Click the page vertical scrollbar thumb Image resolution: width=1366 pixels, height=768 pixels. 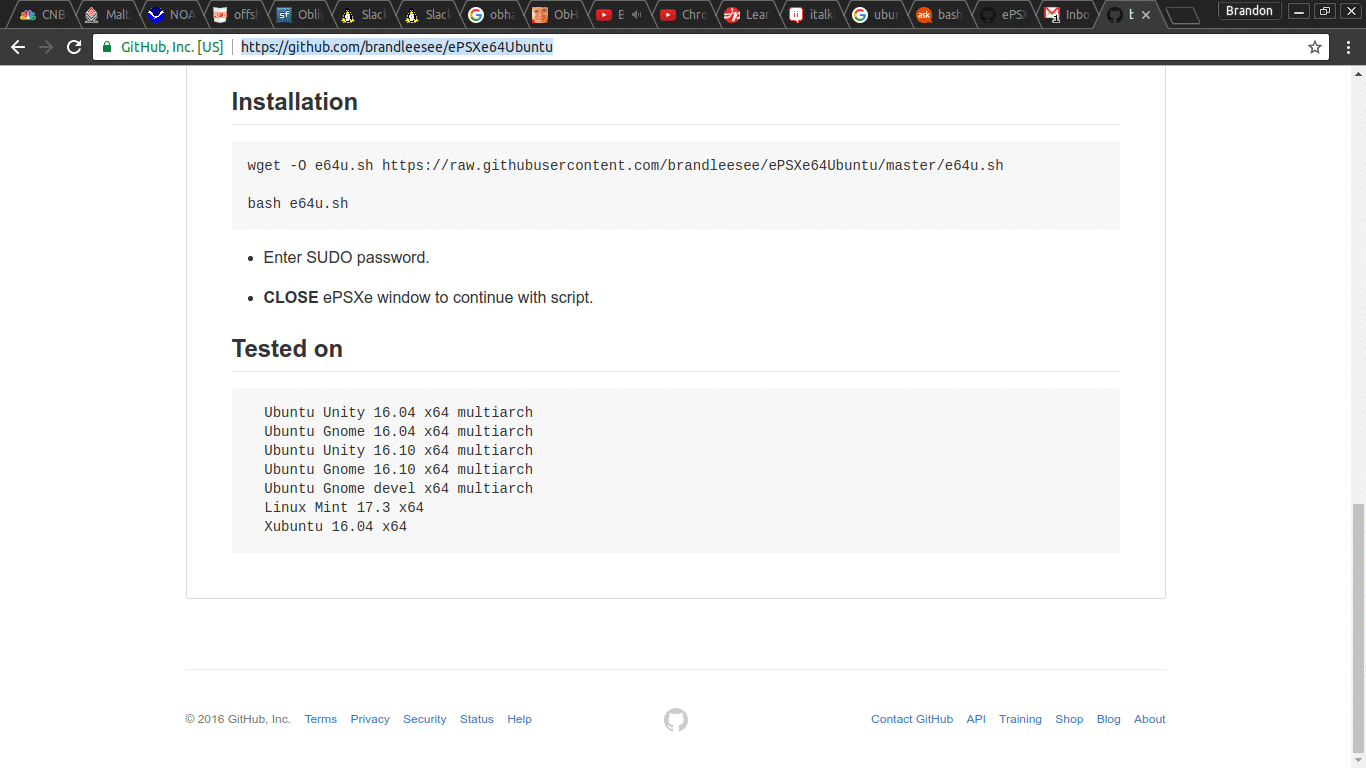point(1358,626)
